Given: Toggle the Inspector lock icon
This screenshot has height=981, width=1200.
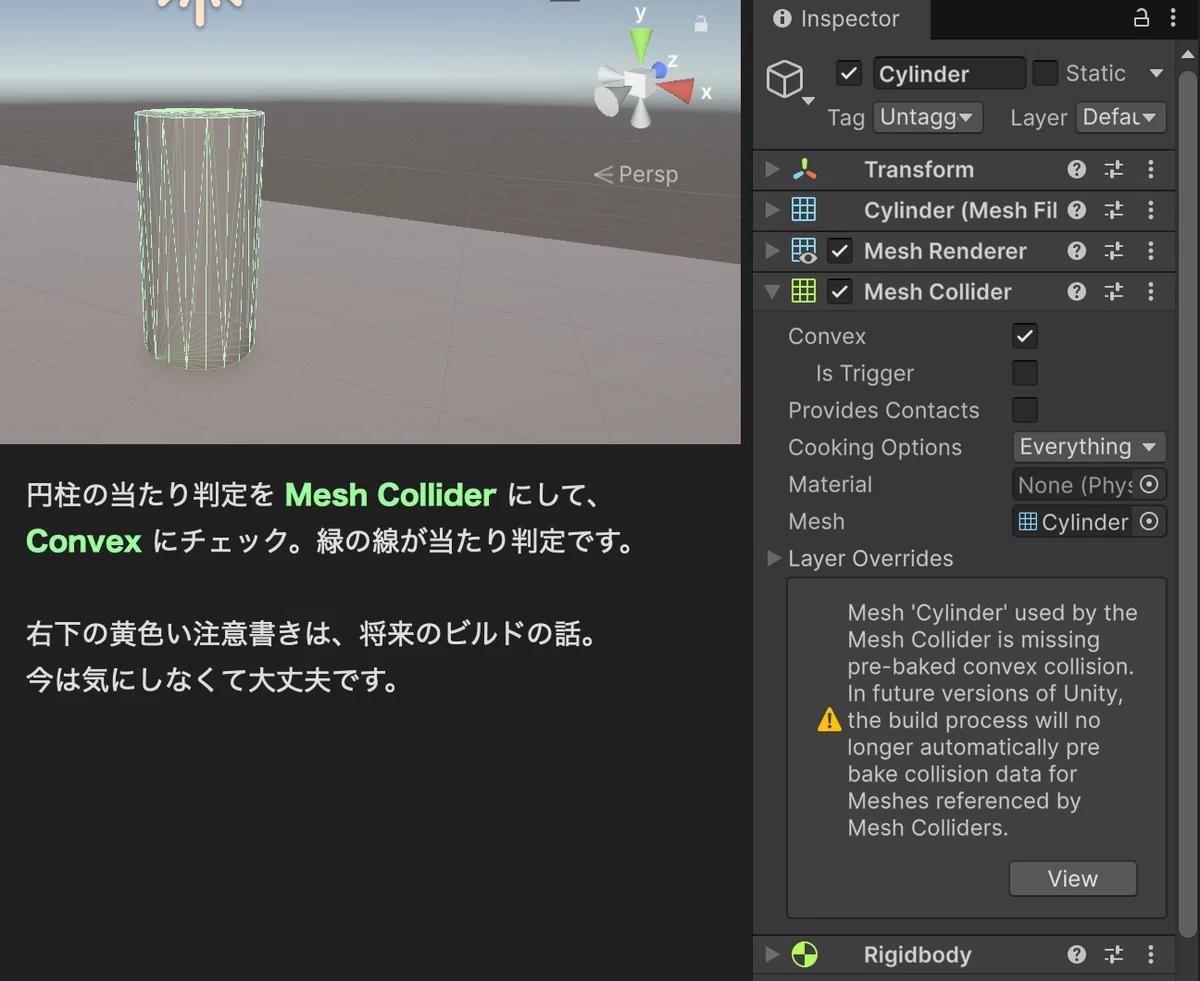Looking at the screenshot, I should (x=1140, y=18).
